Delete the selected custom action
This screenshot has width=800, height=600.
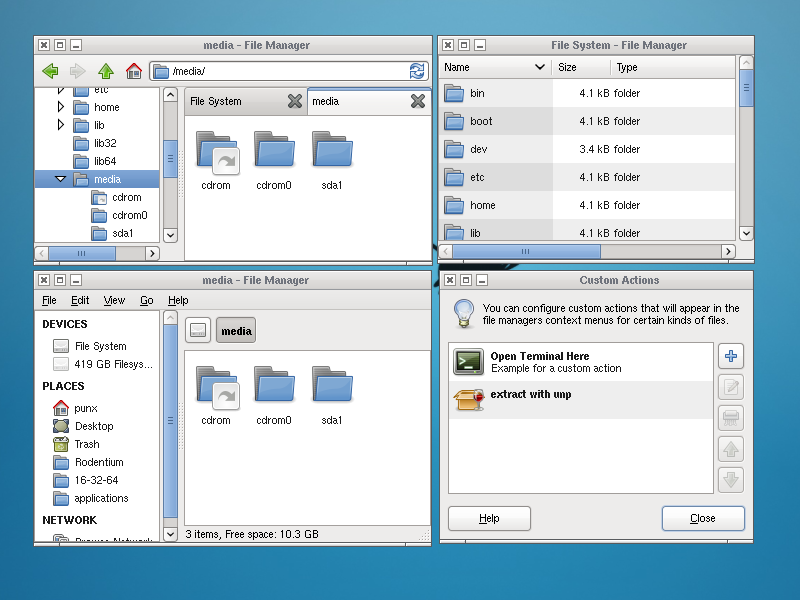(730, 417)
